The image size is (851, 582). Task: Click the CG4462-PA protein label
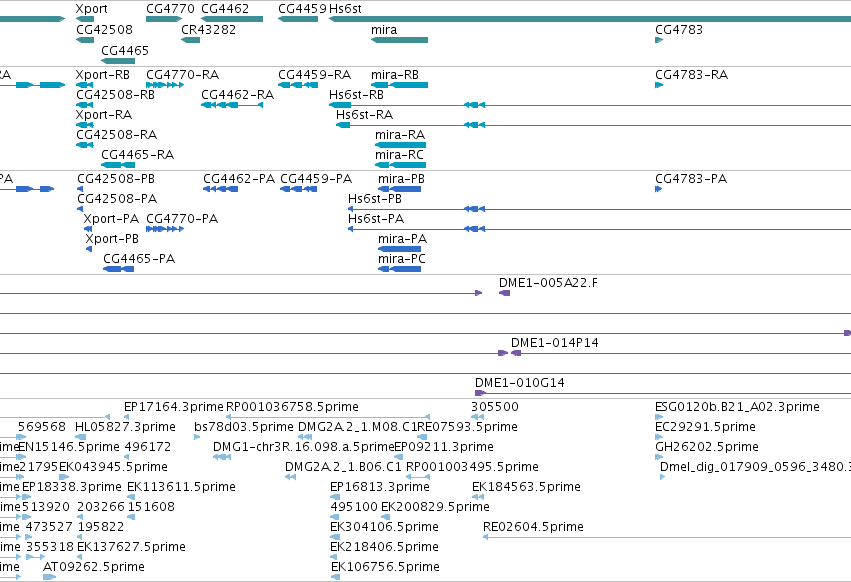point(239,179)
